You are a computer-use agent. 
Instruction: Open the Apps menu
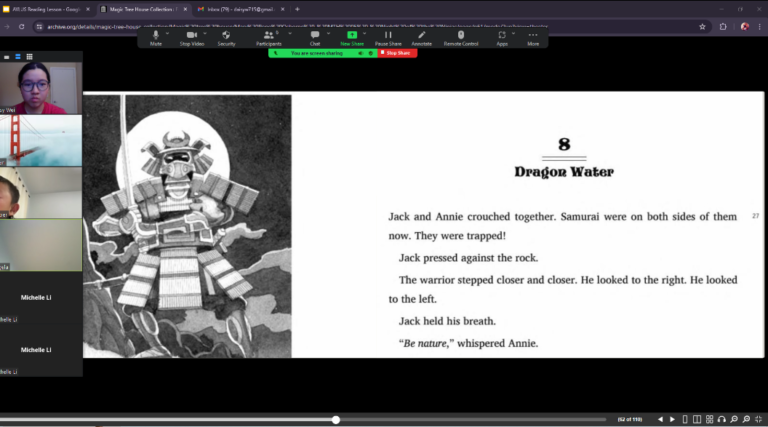[502, 38]
